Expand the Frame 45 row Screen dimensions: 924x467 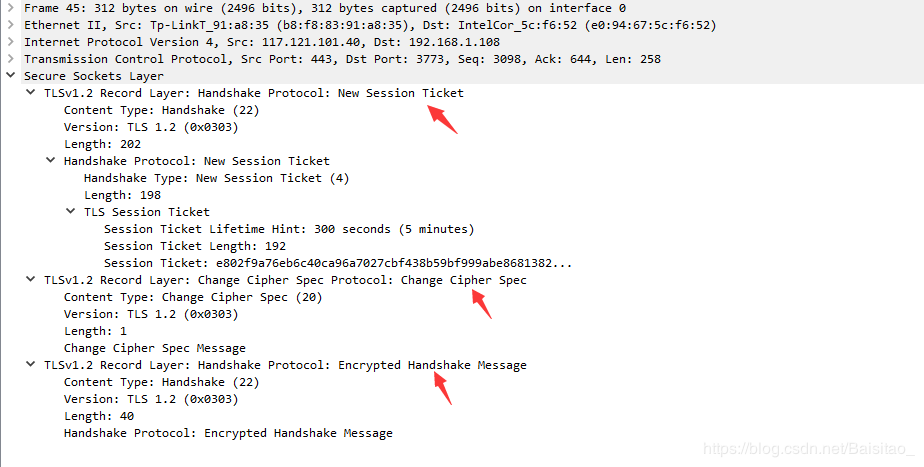coord(10,8)
